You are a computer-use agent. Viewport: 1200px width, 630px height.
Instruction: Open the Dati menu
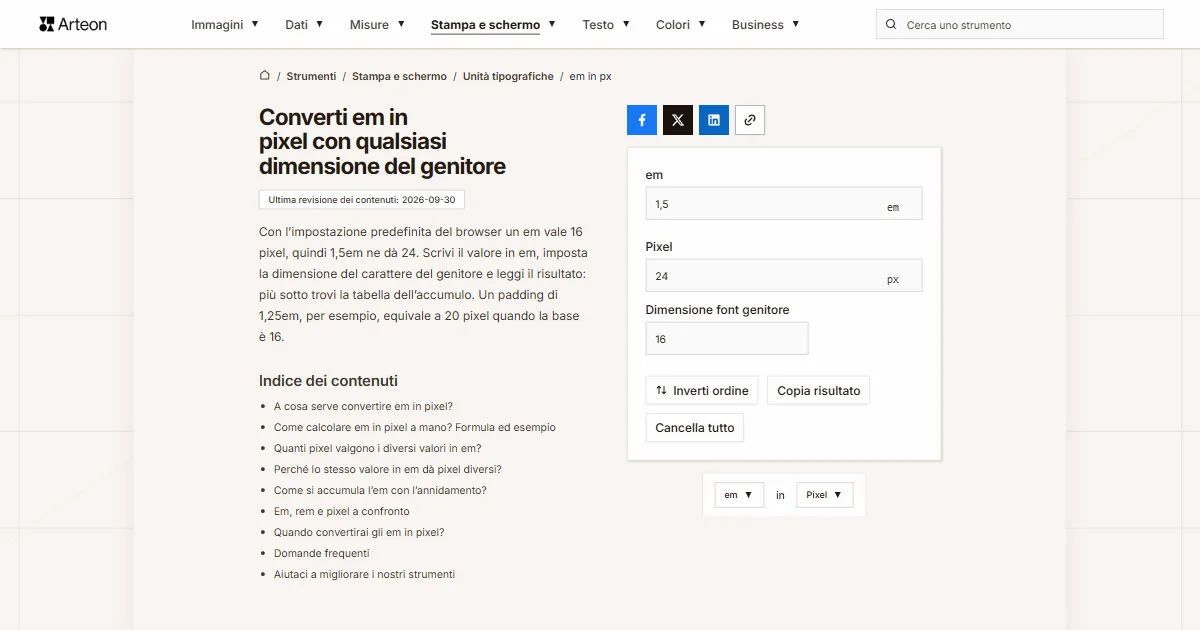304,25
